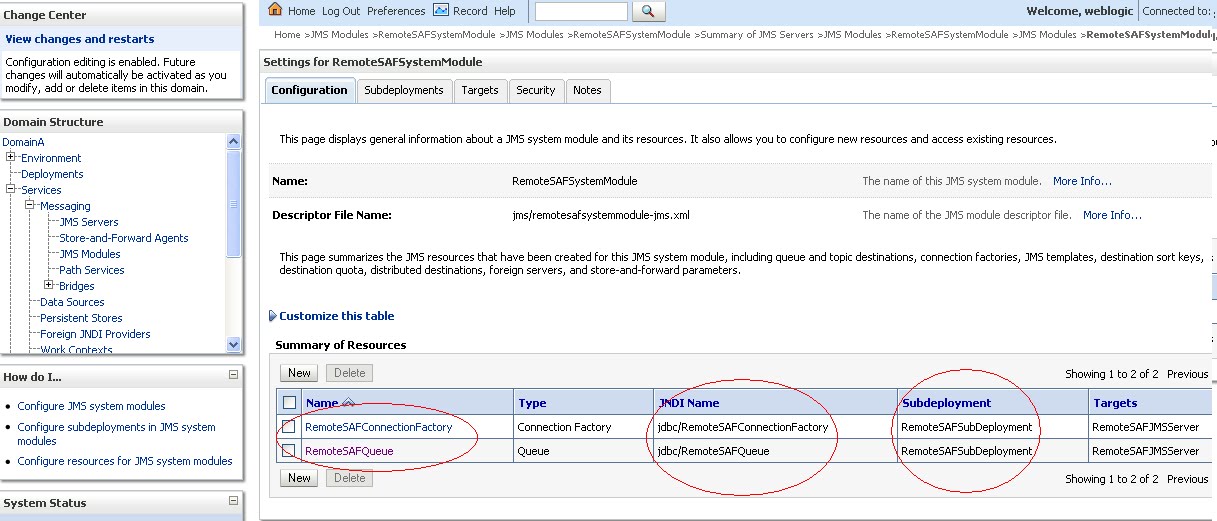The width and height of the screenshot is (1217, 521).
Task: Open View changes and restarts link
Action: coord(80,39)
